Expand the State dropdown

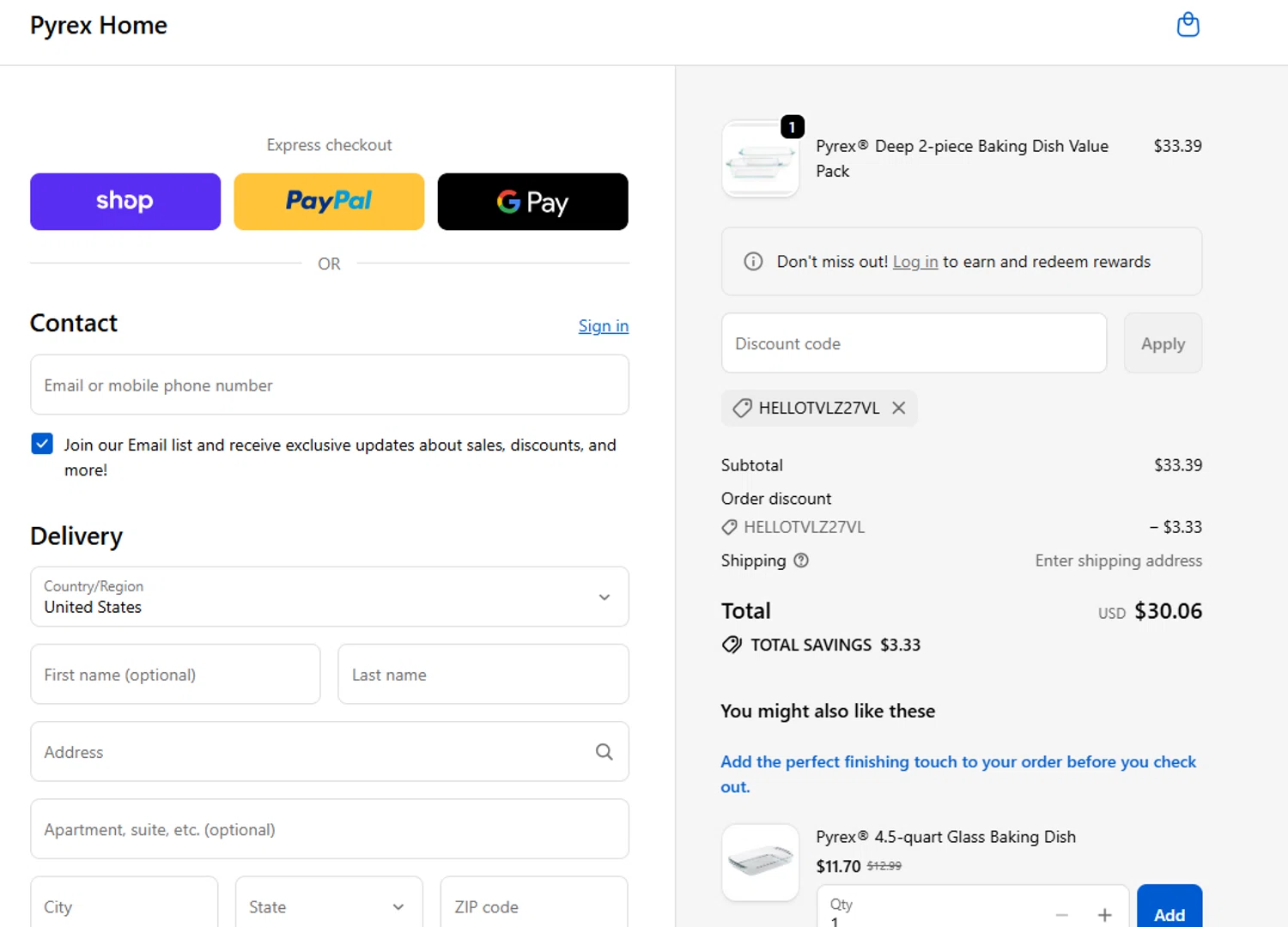(x=329, y=906)
